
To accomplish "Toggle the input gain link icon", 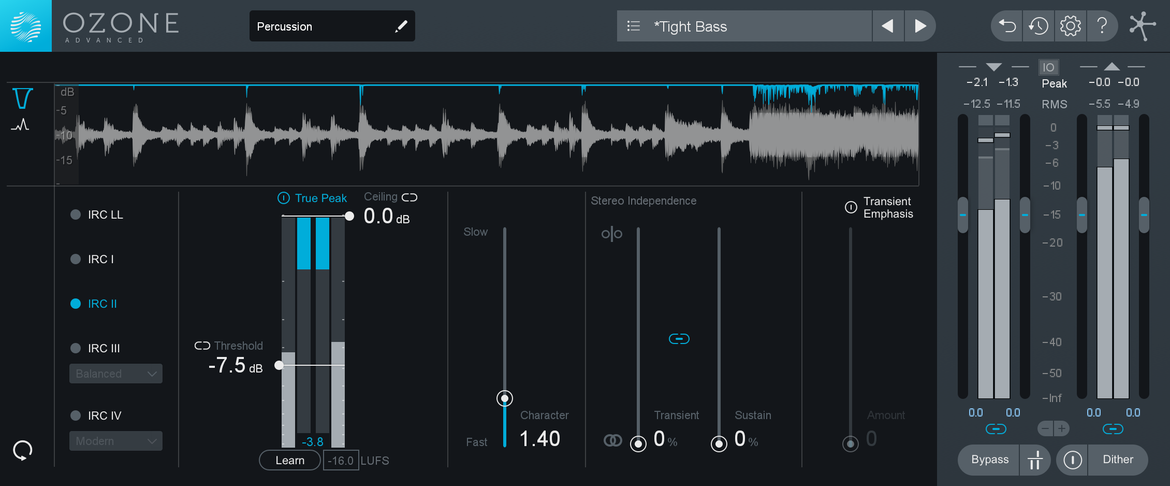I will click(995, 429).
